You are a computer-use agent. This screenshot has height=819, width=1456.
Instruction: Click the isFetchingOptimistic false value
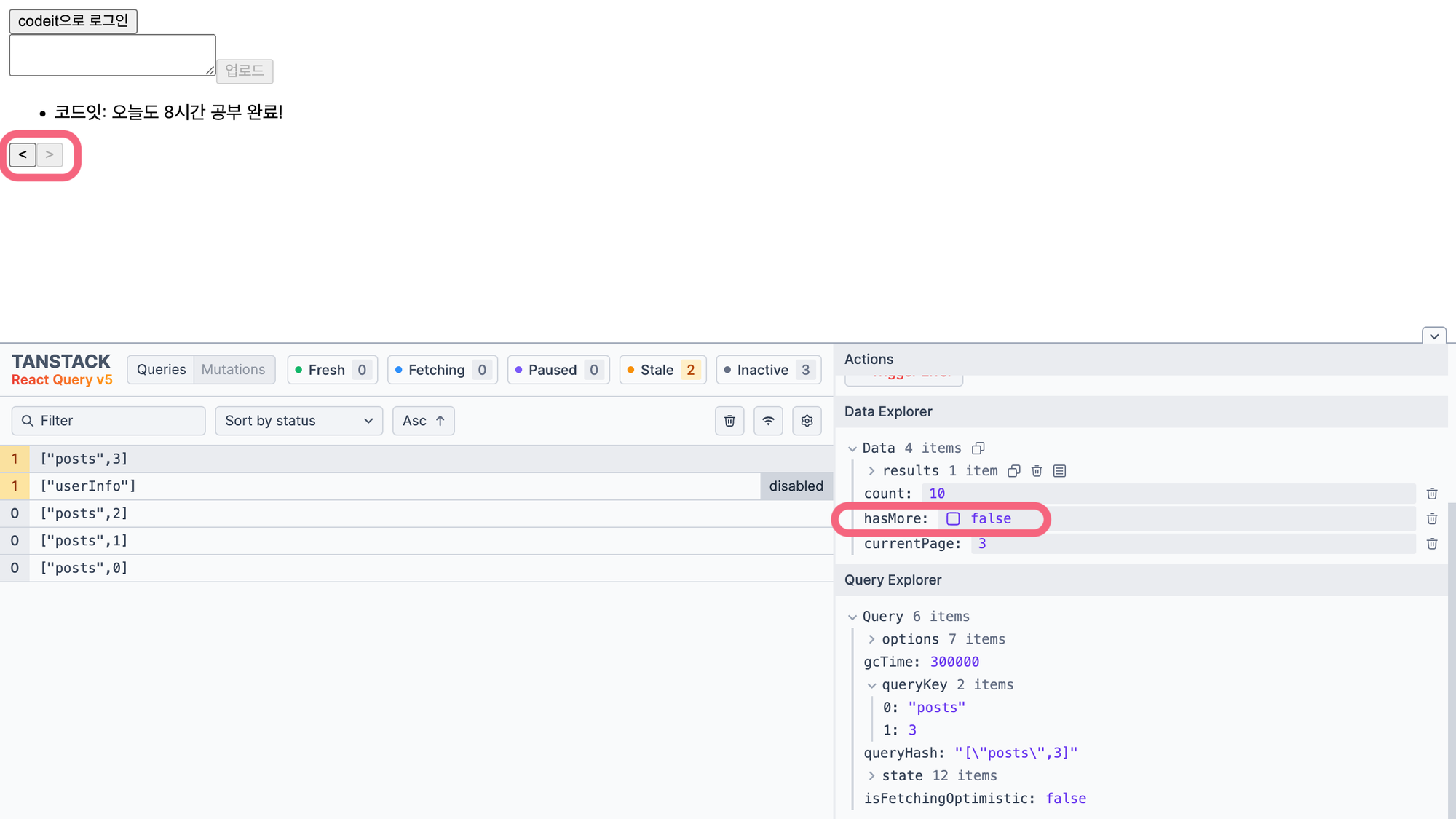click(1066, 799)
